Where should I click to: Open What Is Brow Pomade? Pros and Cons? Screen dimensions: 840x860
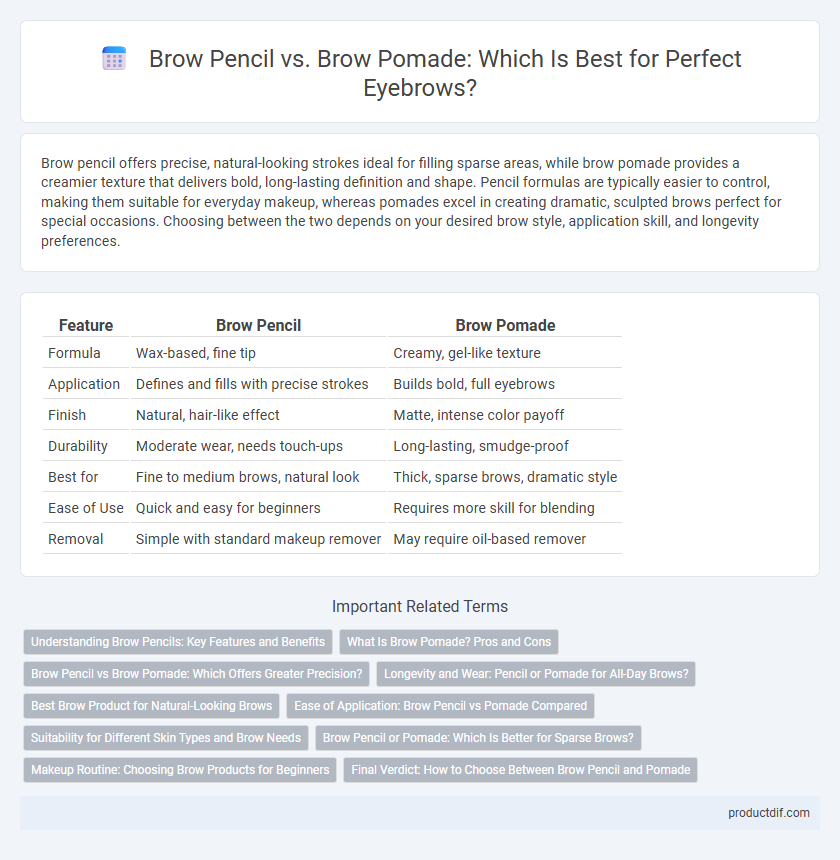point(449,642)
